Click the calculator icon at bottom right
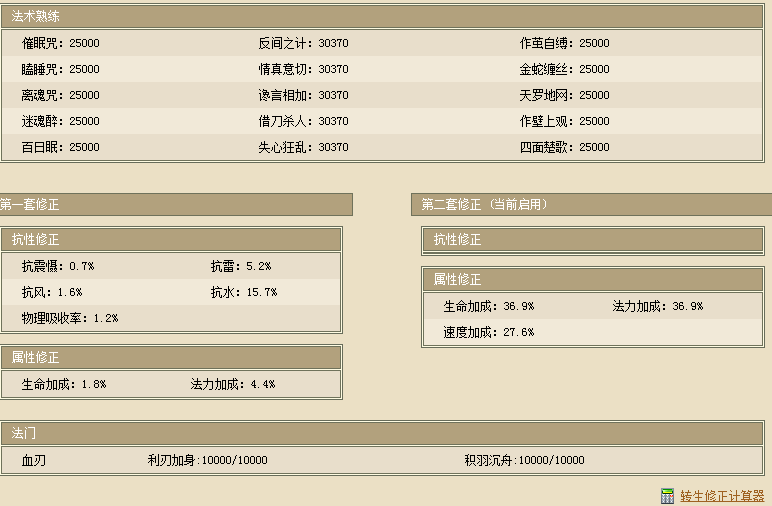 coord(667,496)
